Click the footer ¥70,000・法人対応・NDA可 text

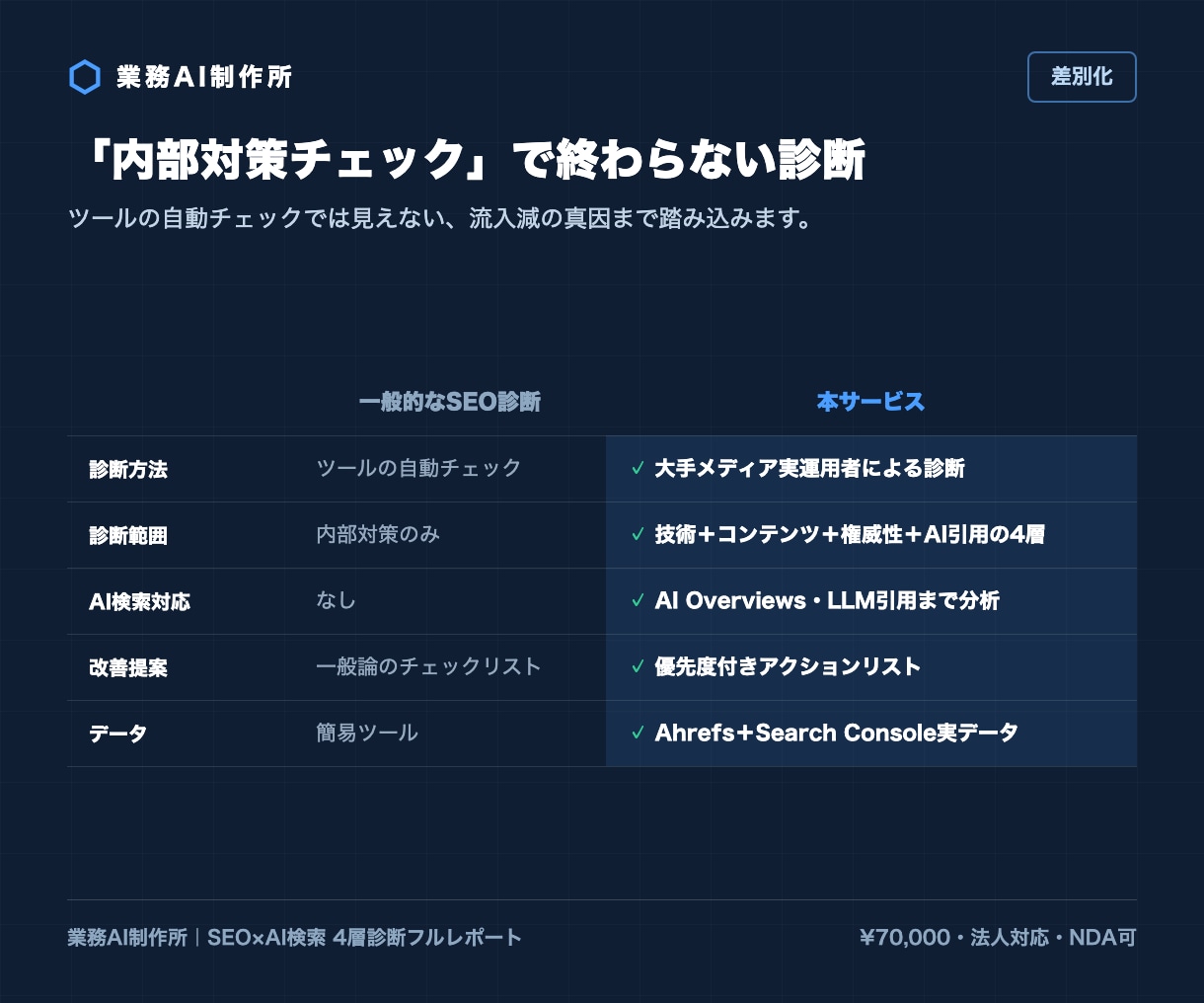(998, 938)
